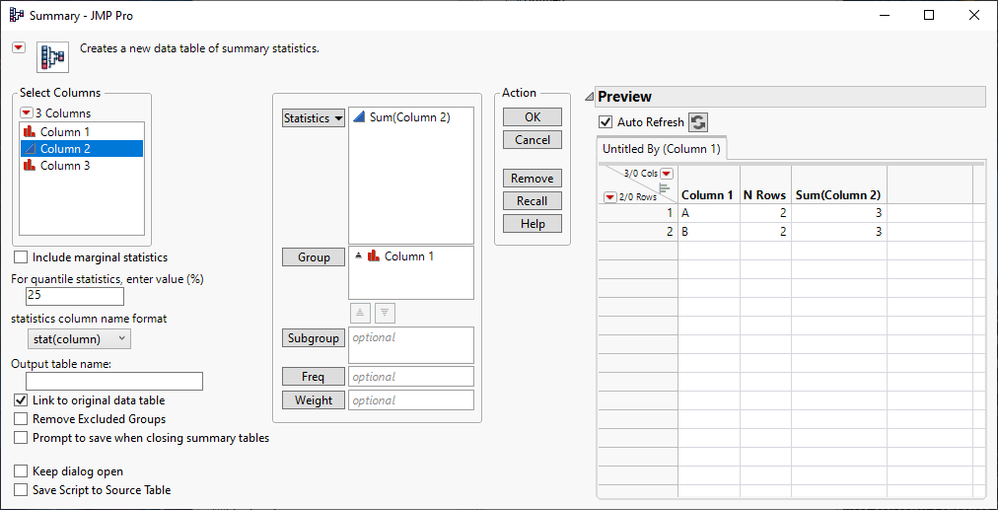Click the Freq button
Image resolution: width=998 pixels, height=510 pixels.
313,377
